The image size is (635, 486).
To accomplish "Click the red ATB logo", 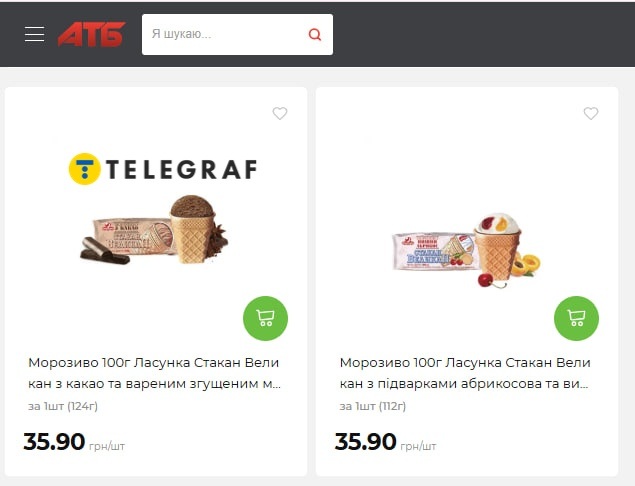I will point(91,34).
